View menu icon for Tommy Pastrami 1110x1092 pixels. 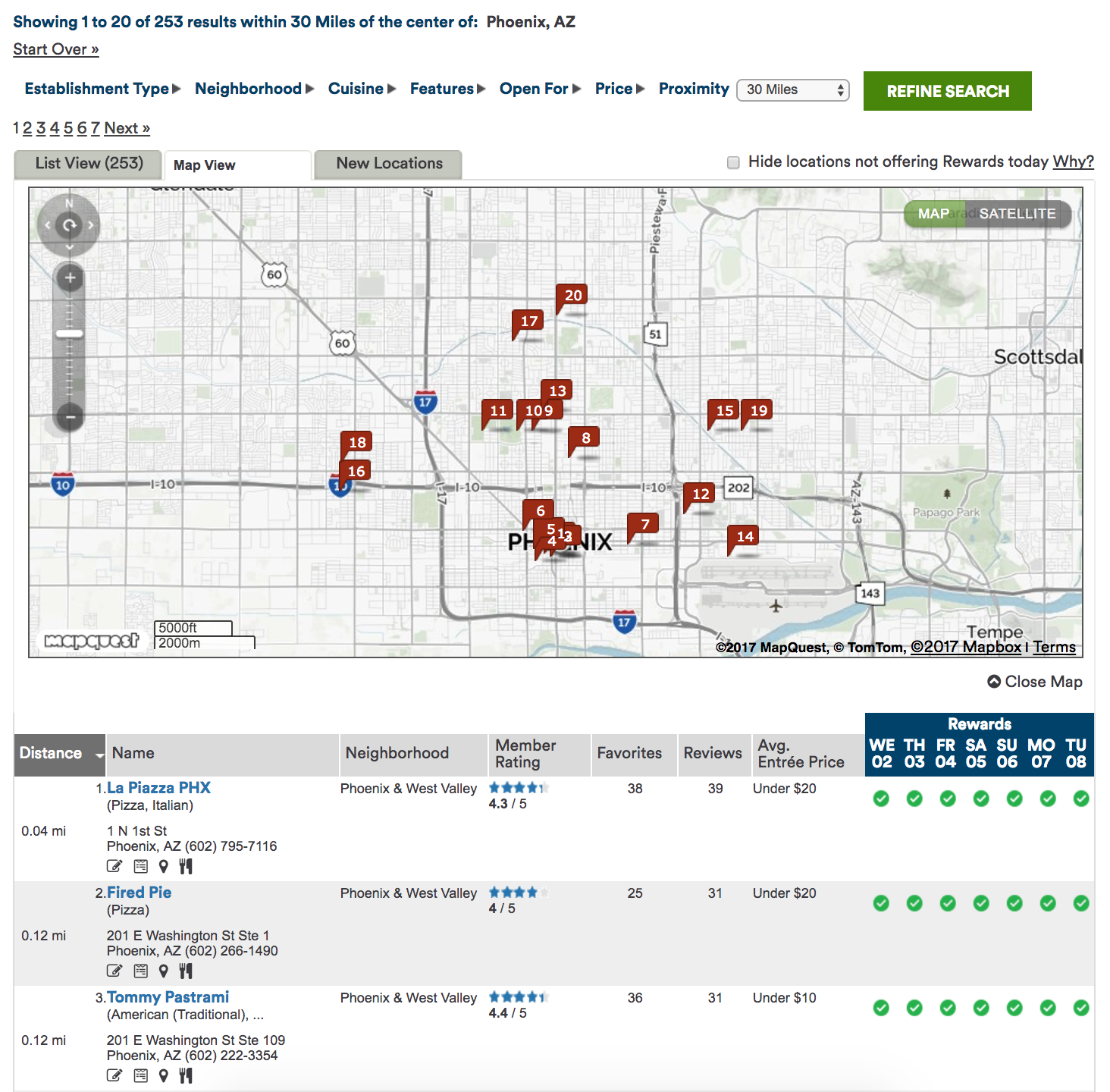140,1075
